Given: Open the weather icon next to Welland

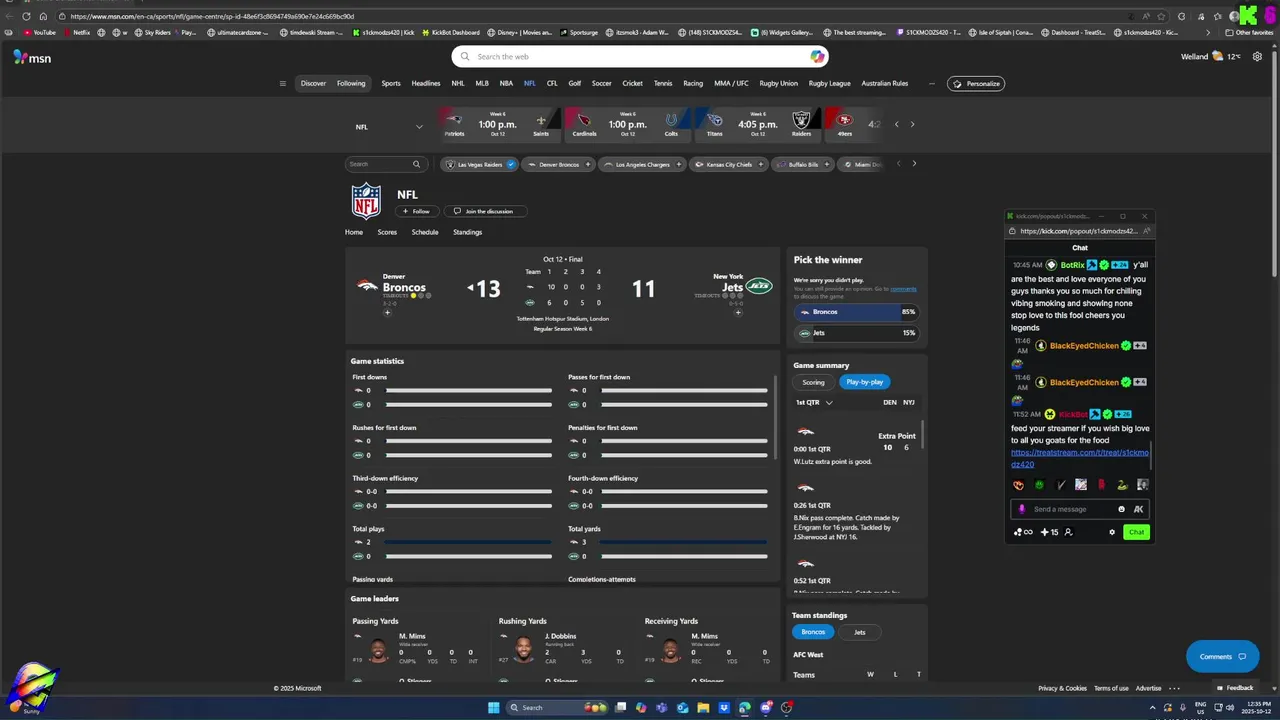Looking at the screenshot, I should click(1217, 57).
